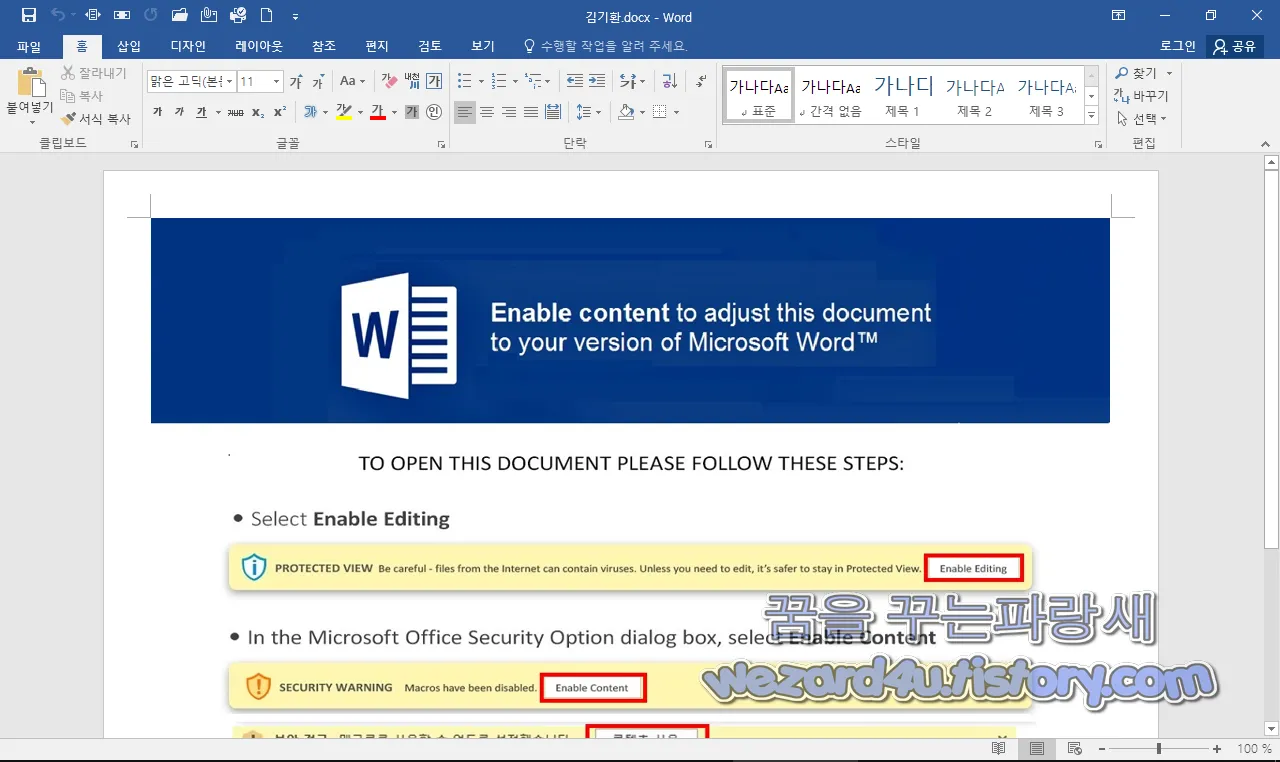Toggle the character border icon
Image resolution: width=1280 pixels, height=762 pixels.
point(434,82)
